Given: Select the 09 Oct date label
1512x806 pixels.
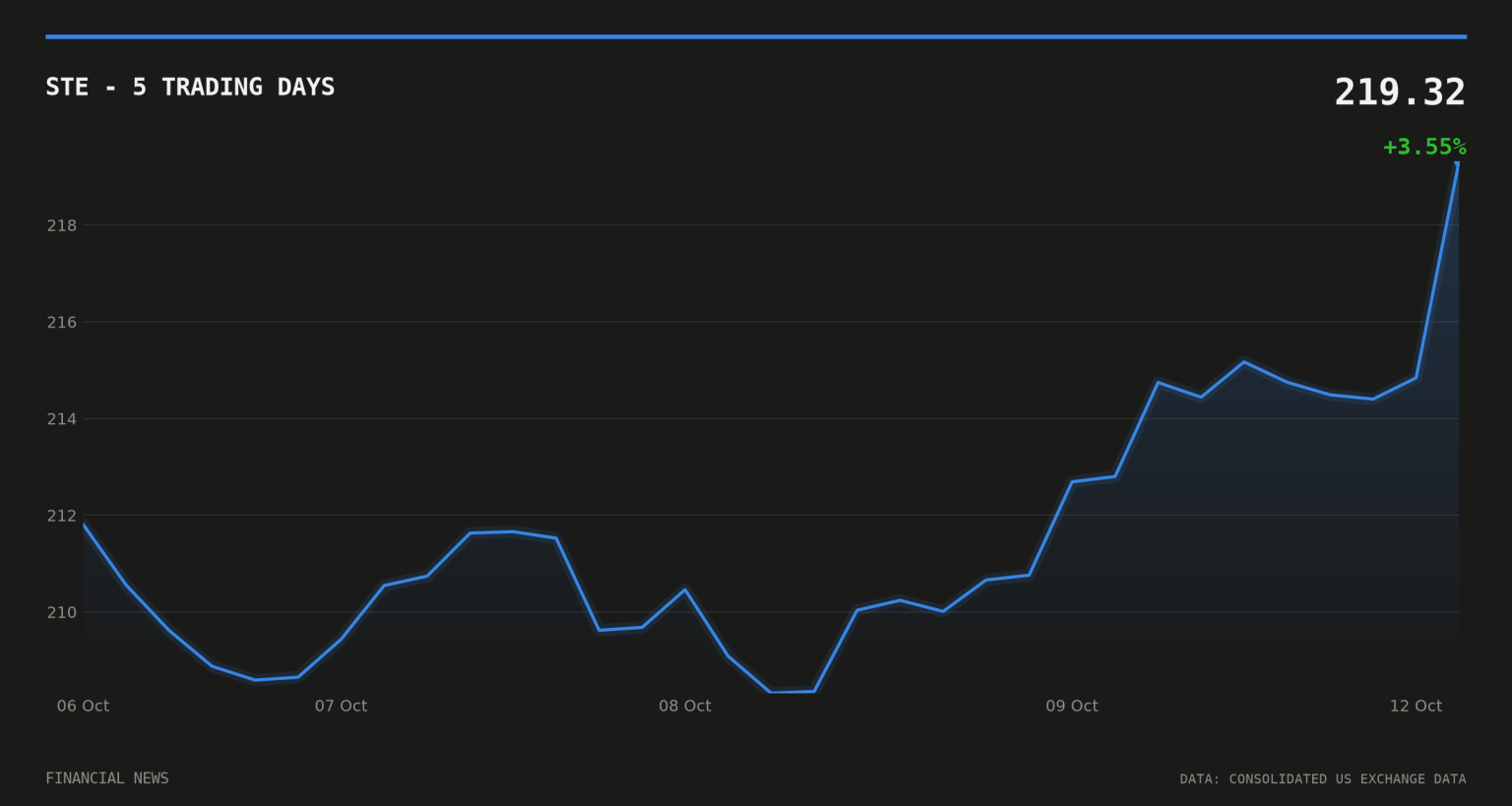Looking at the screenshot, I should (1072, 706).
